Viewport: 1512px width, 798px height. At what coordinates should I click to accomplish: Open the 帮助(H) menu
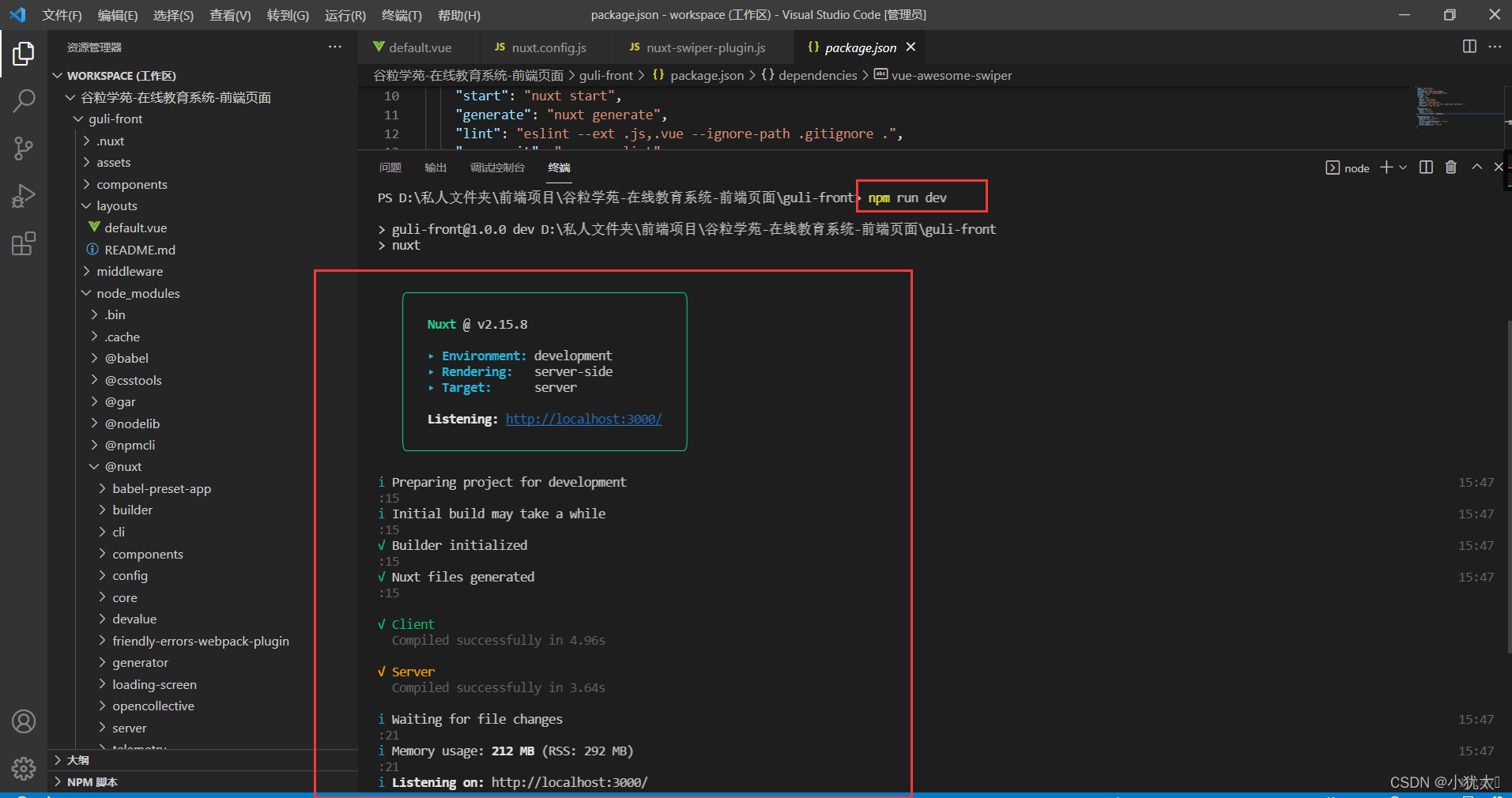click(458, 15)
